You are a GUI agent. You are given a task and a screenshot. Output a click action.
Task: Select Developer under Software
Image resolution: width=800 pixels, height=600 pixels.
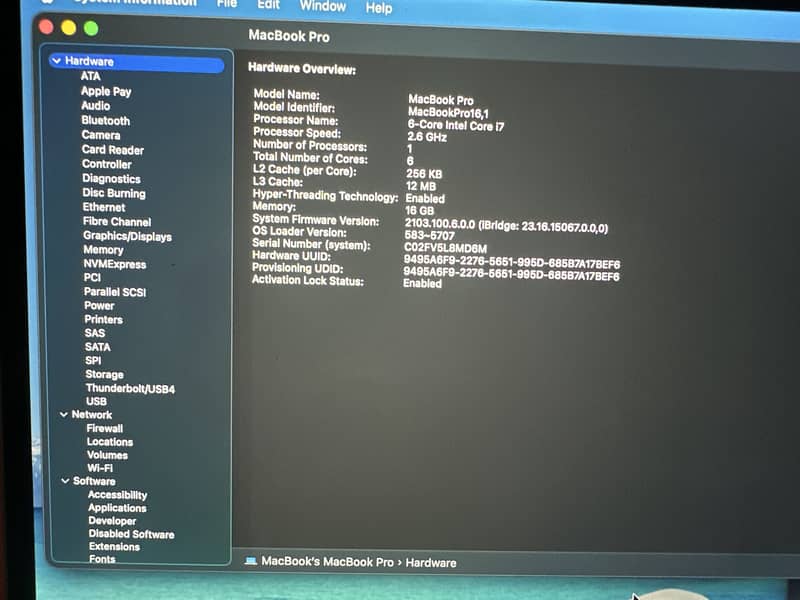[x=112, y=521]
